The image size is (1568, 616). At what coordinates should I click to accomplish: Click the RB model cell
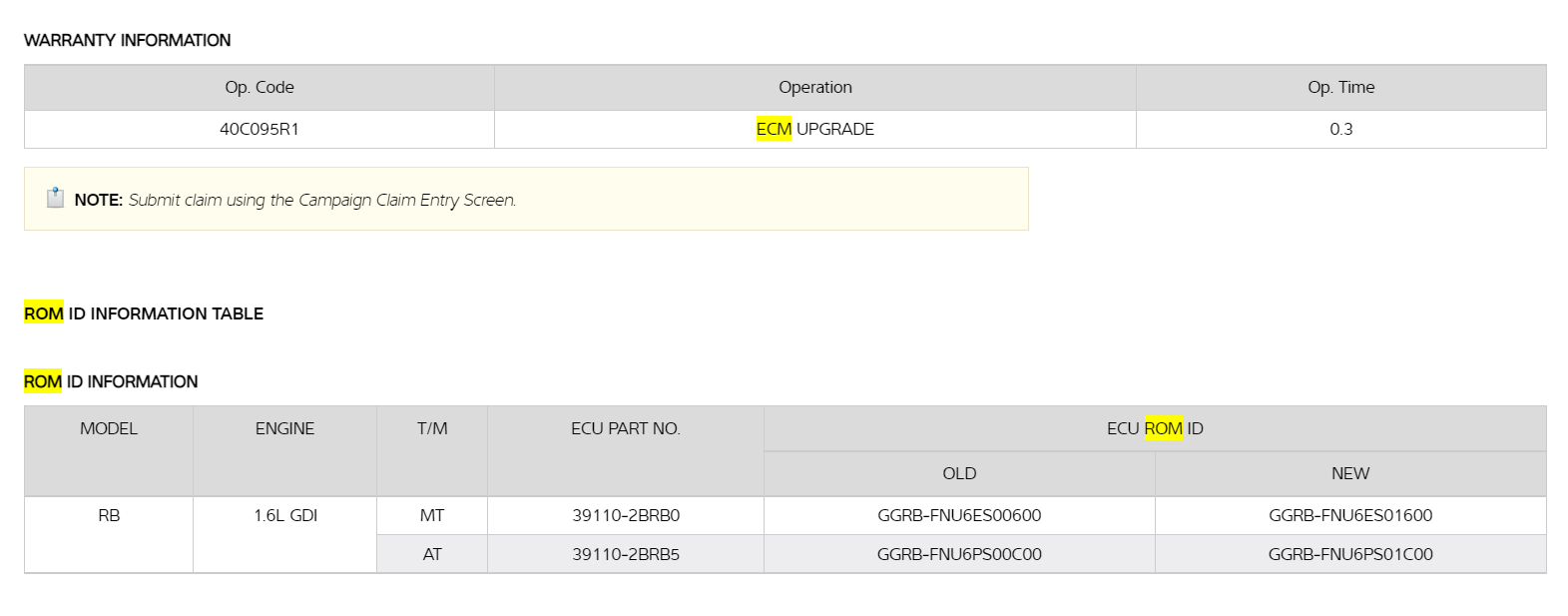click(109, 515)
